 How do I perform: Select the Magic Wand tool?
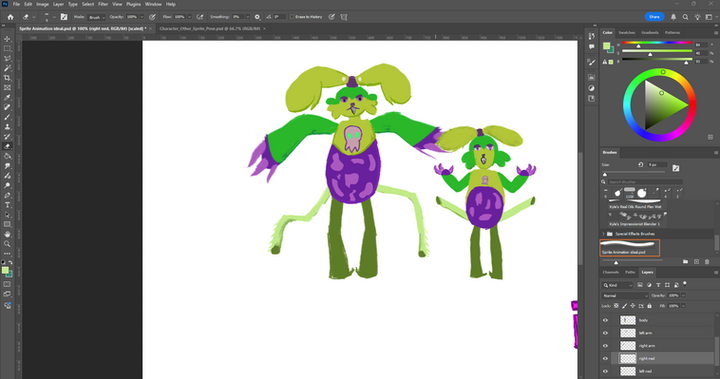click(7, 68)
